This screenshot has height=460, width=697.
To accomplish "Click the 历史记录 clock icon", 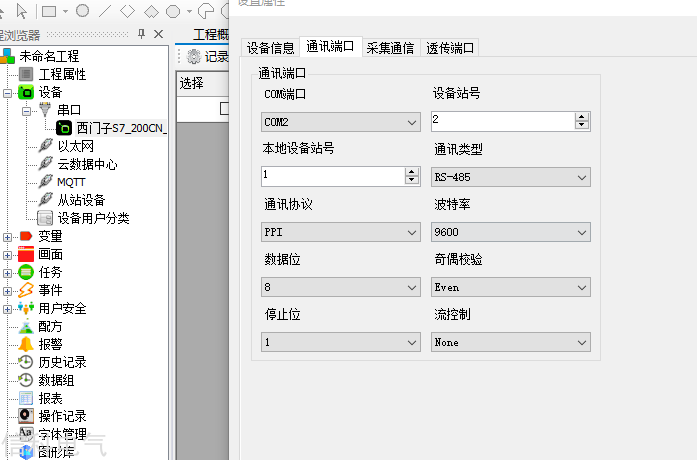I will click(x=26, y=362).
